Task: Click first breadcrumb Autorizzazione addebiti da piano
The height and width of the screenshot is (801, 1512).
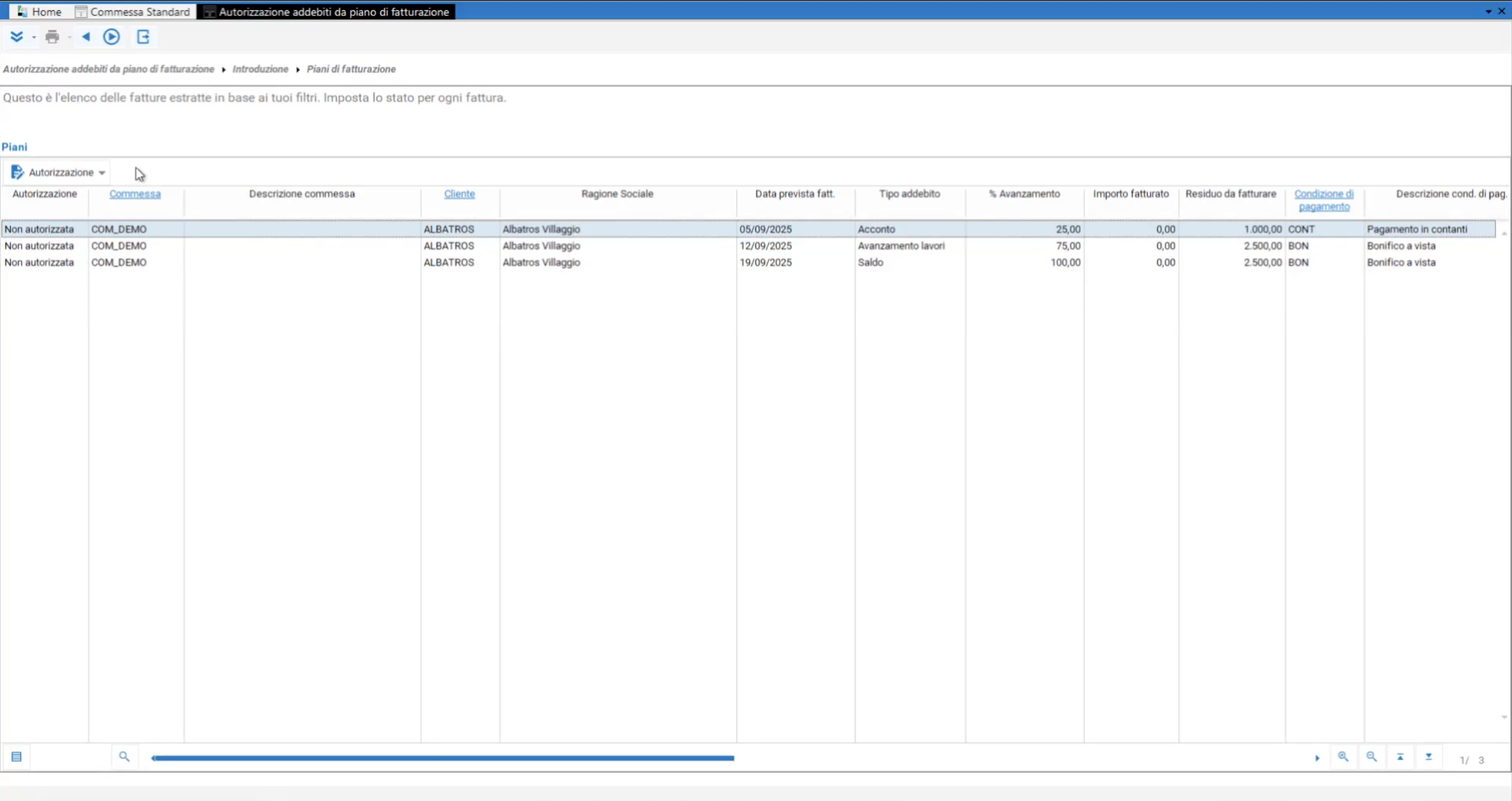Action: pyautogui.click(x=108, y=69)
